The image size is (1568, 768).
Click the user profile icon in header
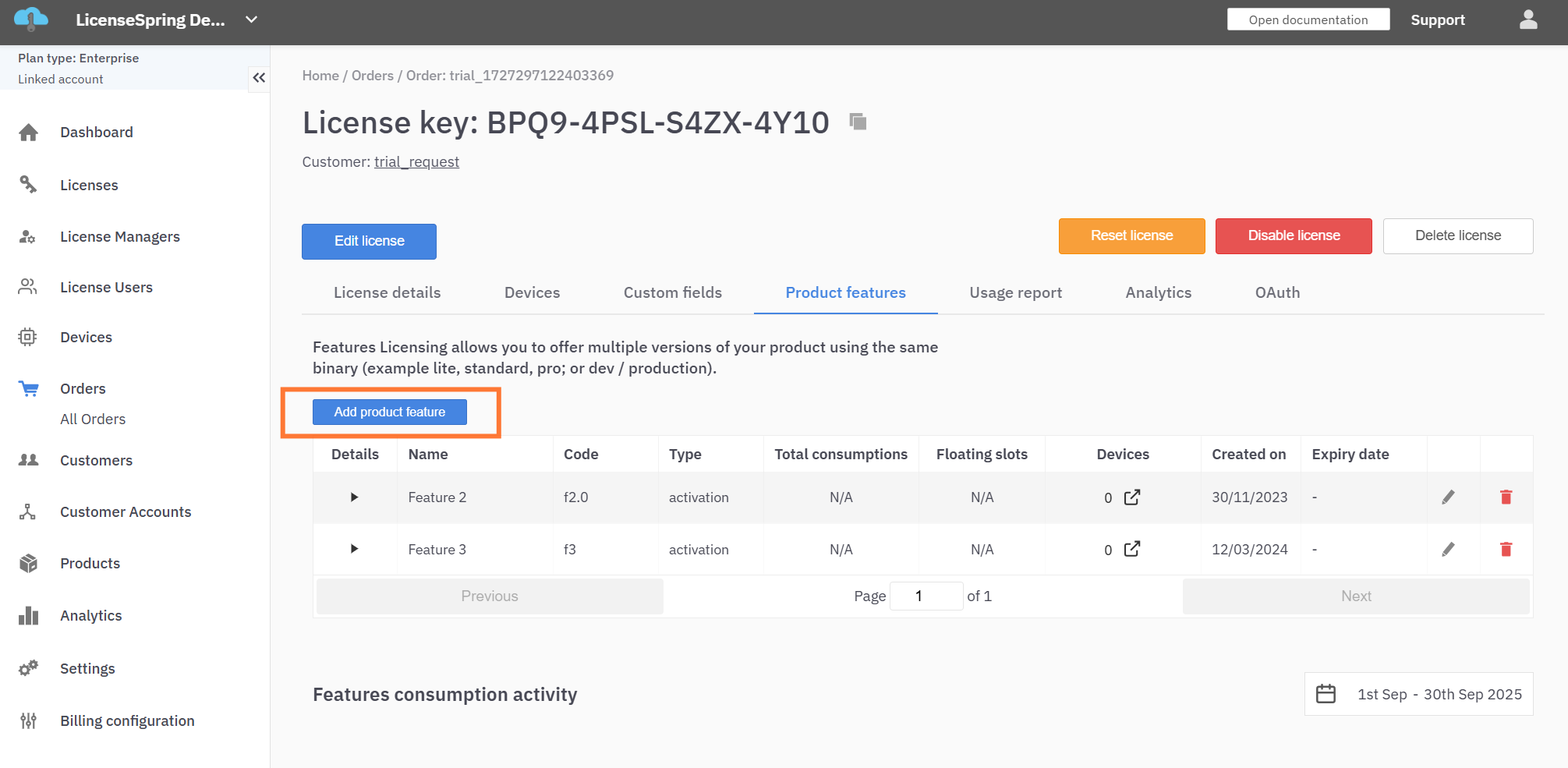pyautogui.click(x=1527, y=20)
